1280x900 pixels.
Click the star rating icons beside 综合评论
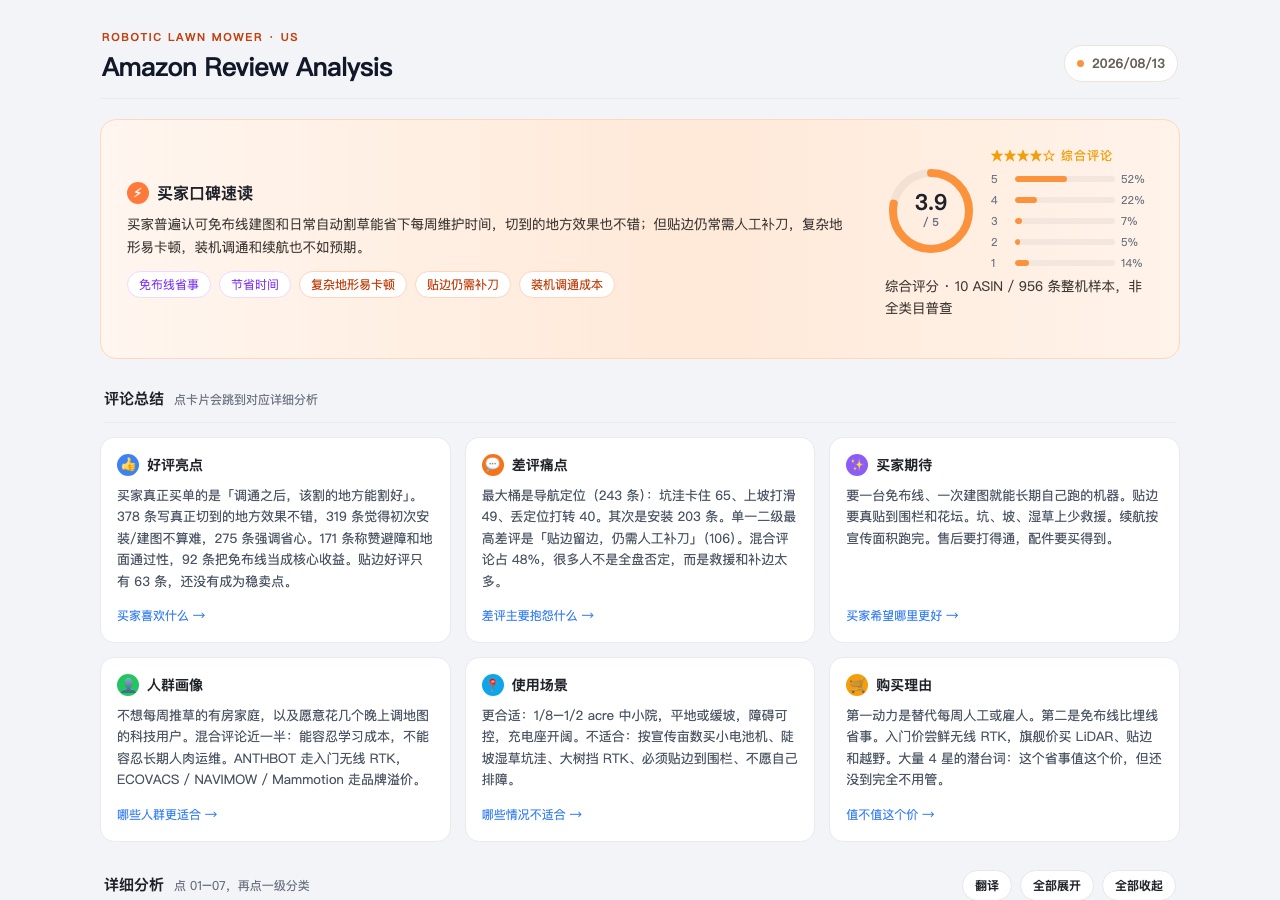[x=1022, y=156]
